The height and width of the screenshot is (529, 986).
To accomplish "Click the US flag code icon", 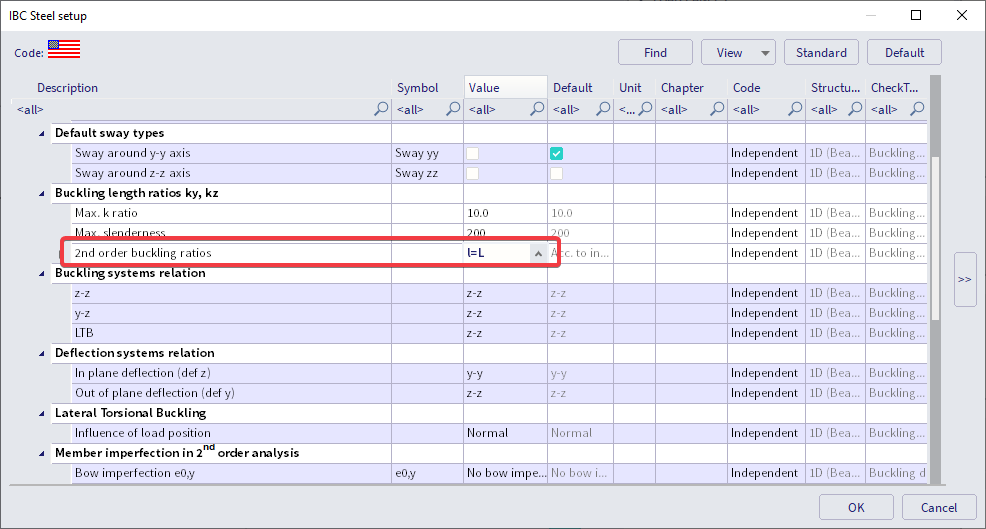I will click(x=64, y=49).
